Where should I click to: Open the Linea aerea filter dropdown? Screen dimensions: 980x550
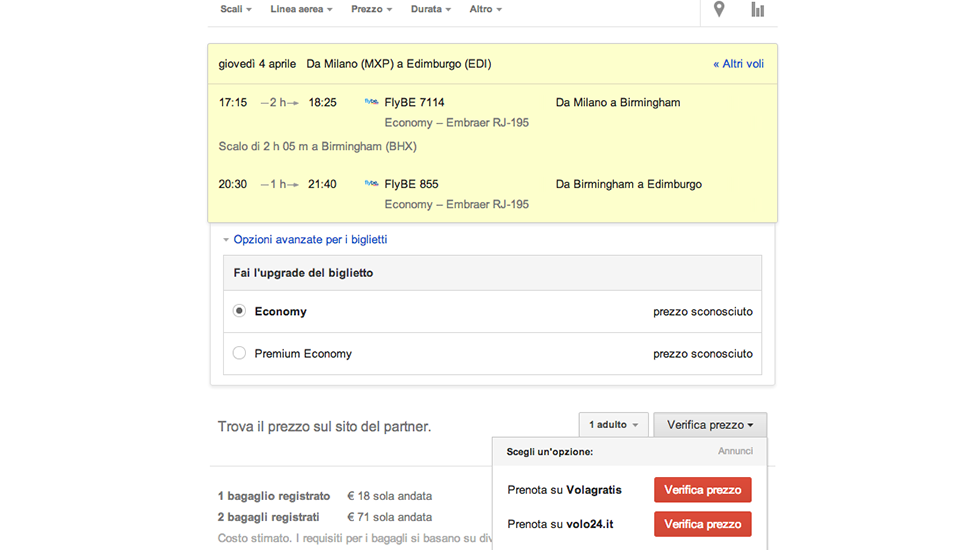click(301, 9)
